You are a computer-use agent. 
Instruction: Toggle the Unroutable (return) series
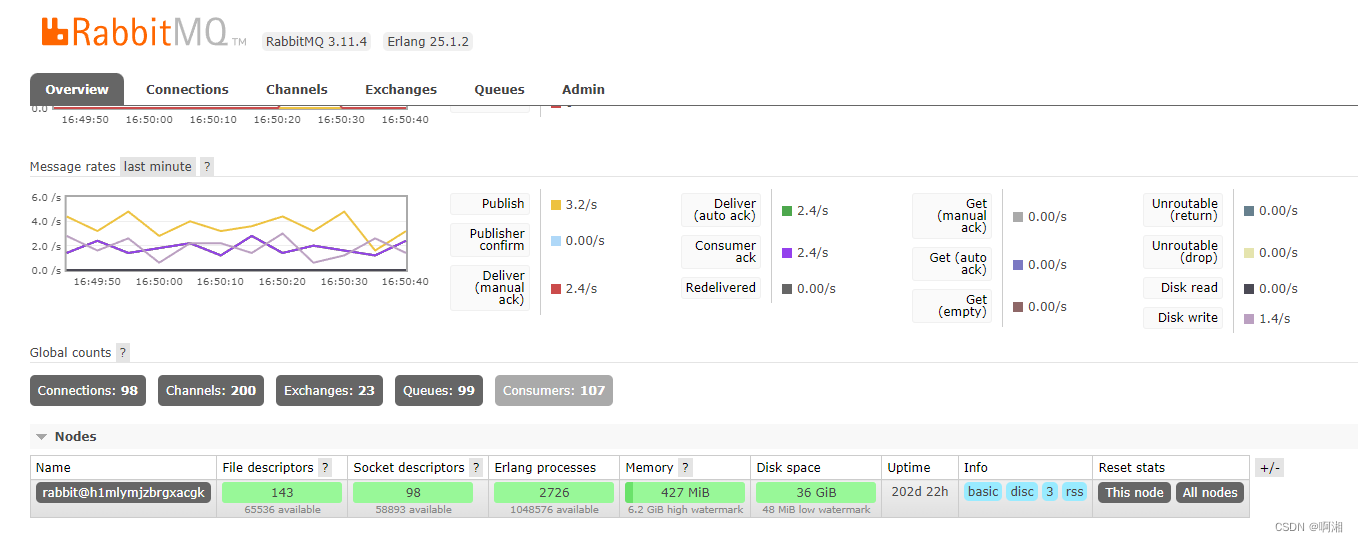1183,210
